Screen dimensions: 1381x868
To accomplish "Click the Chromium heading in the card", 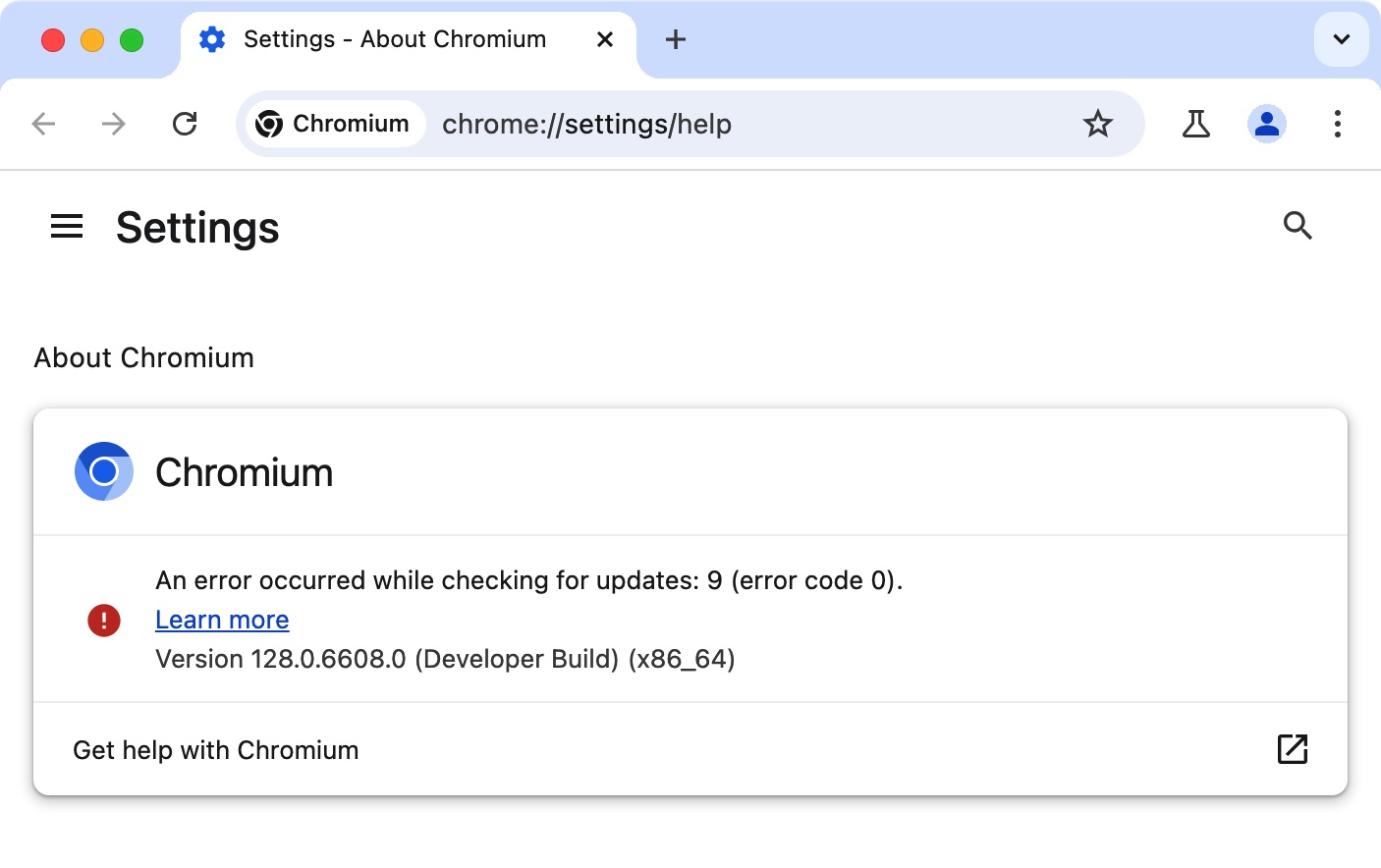I will click(x=245, y=472).
